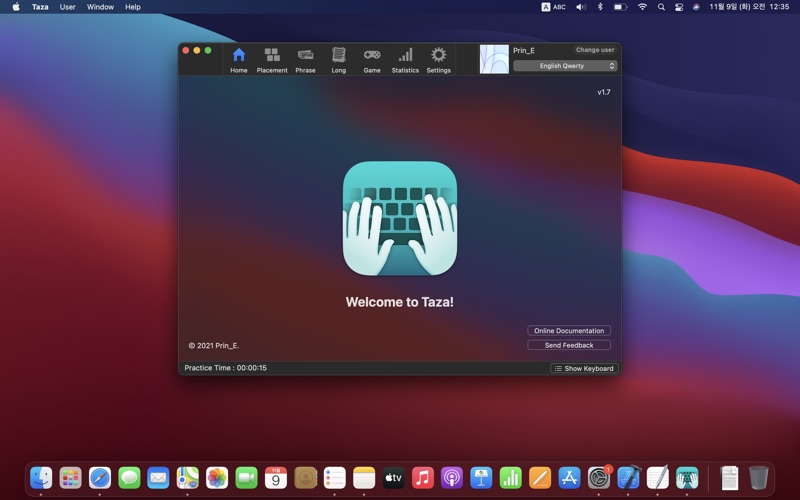Open App Store from the dock
The width and height of the screenshot is (800, 500).
(x=569, y=478)
